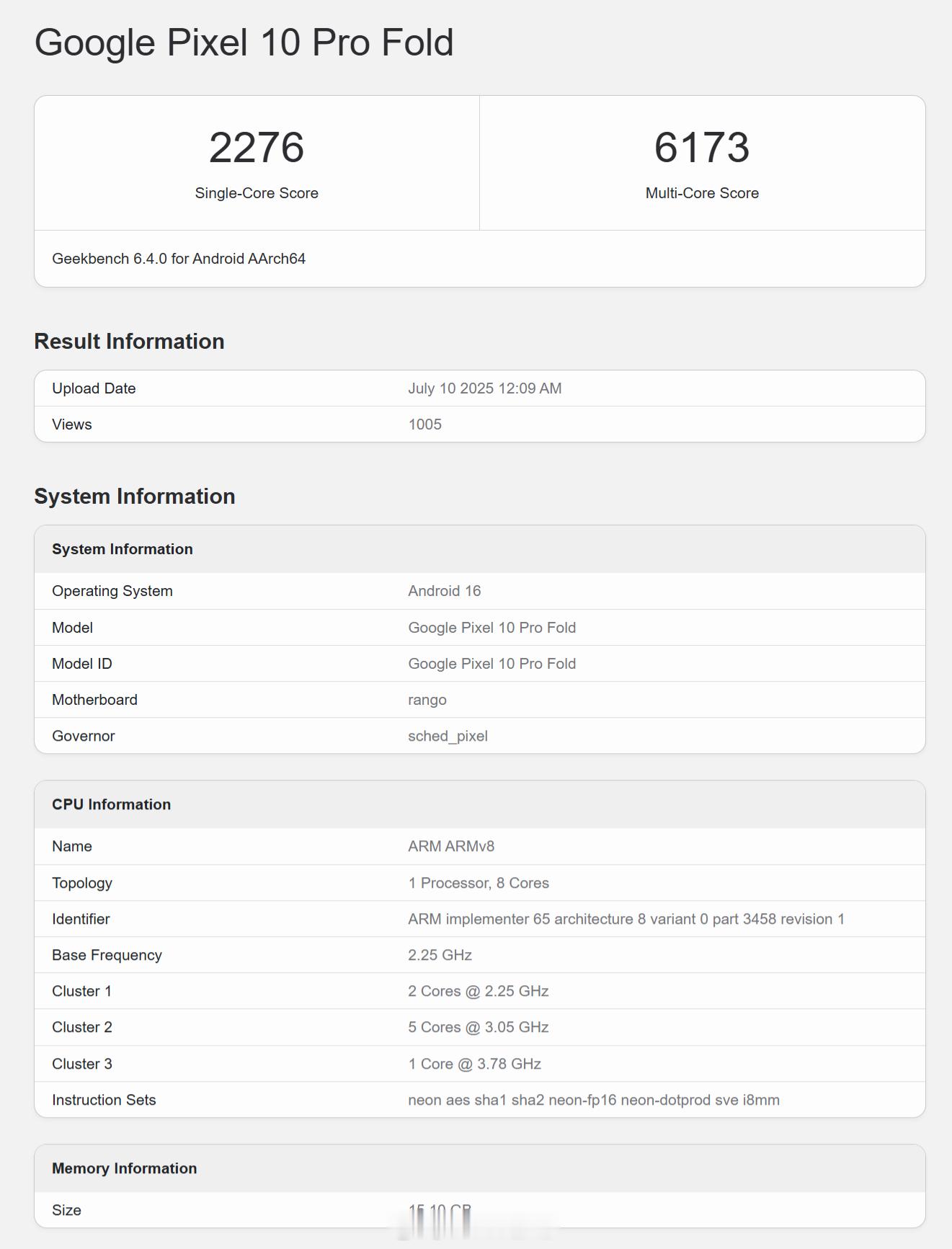Select the ARM implementer 65 identifier value
Image resolution: width=952 pixels, height=1249 pixels.
point(626,919)
